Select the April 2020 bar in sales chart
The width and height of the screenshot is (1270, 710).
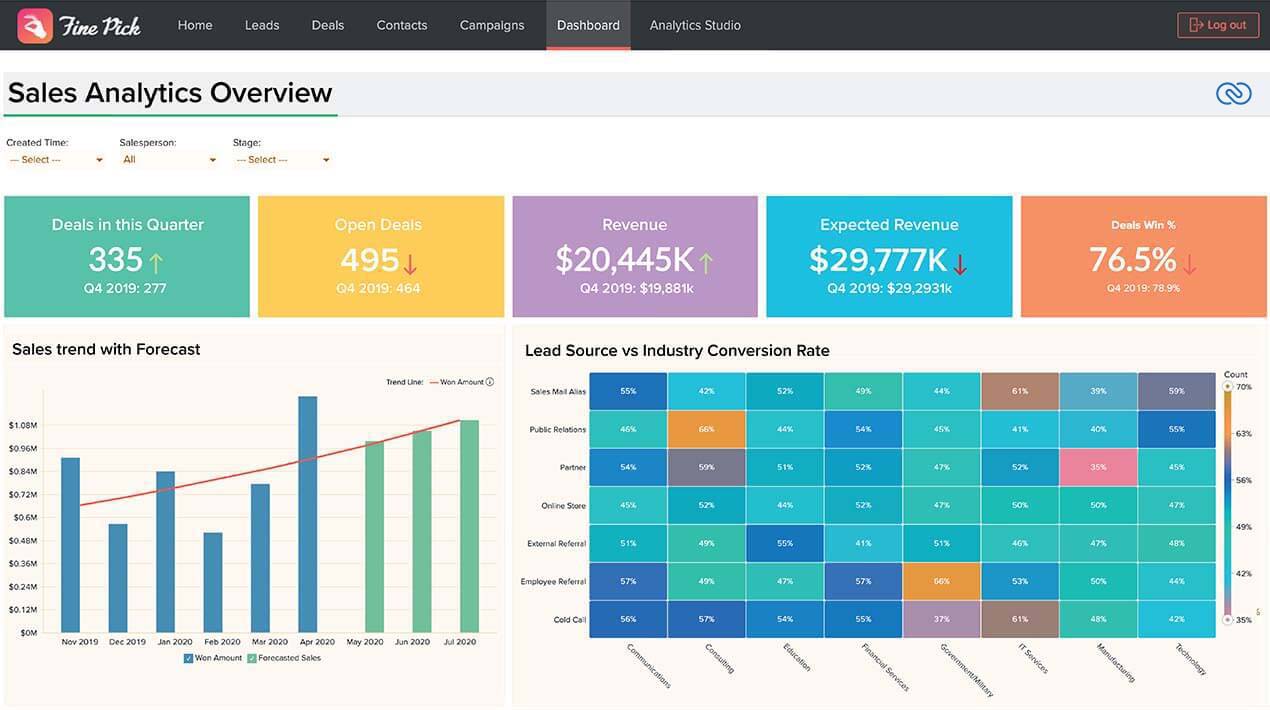point(308,514)
